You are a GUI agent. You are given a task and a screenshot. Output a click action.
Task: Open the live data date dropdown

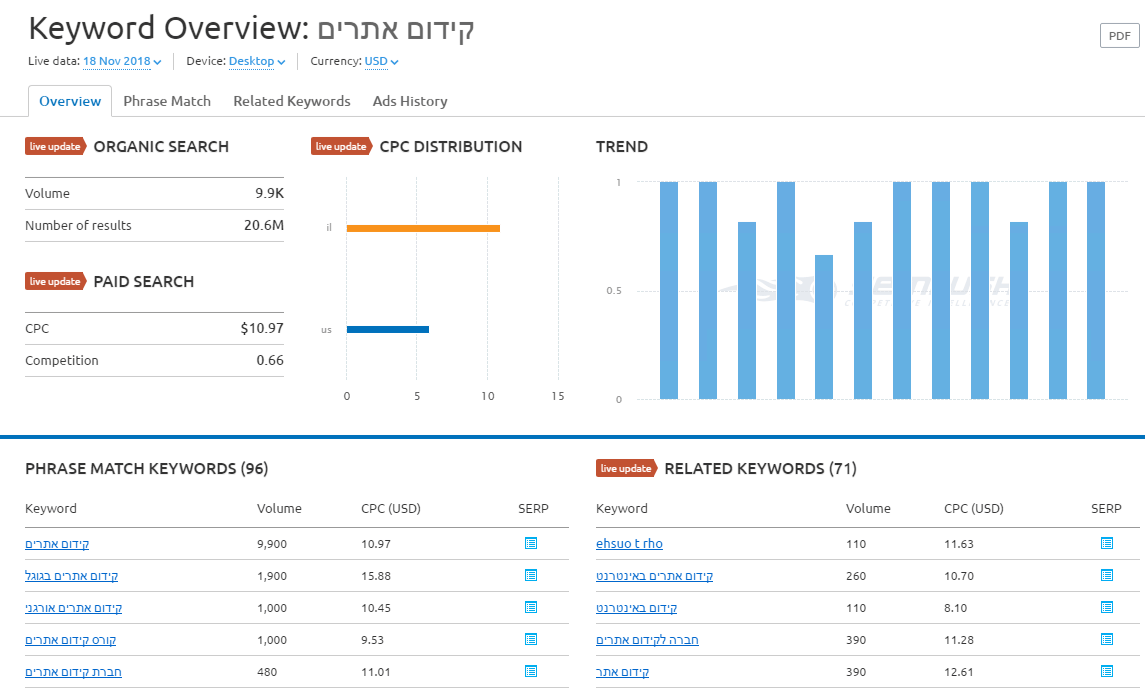coord(122,61)
